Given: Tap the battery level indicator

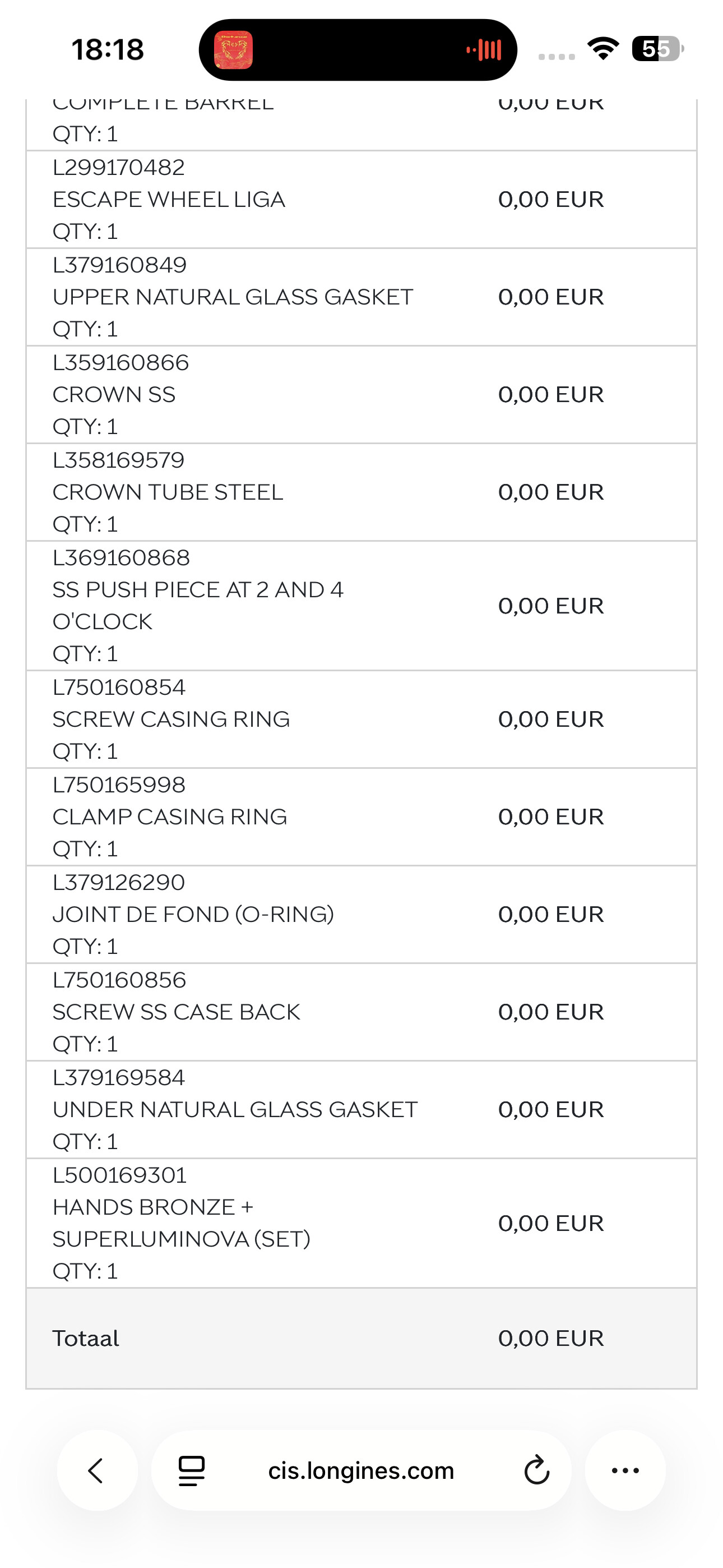Looking at the screenshot, I should coord(657,49).
